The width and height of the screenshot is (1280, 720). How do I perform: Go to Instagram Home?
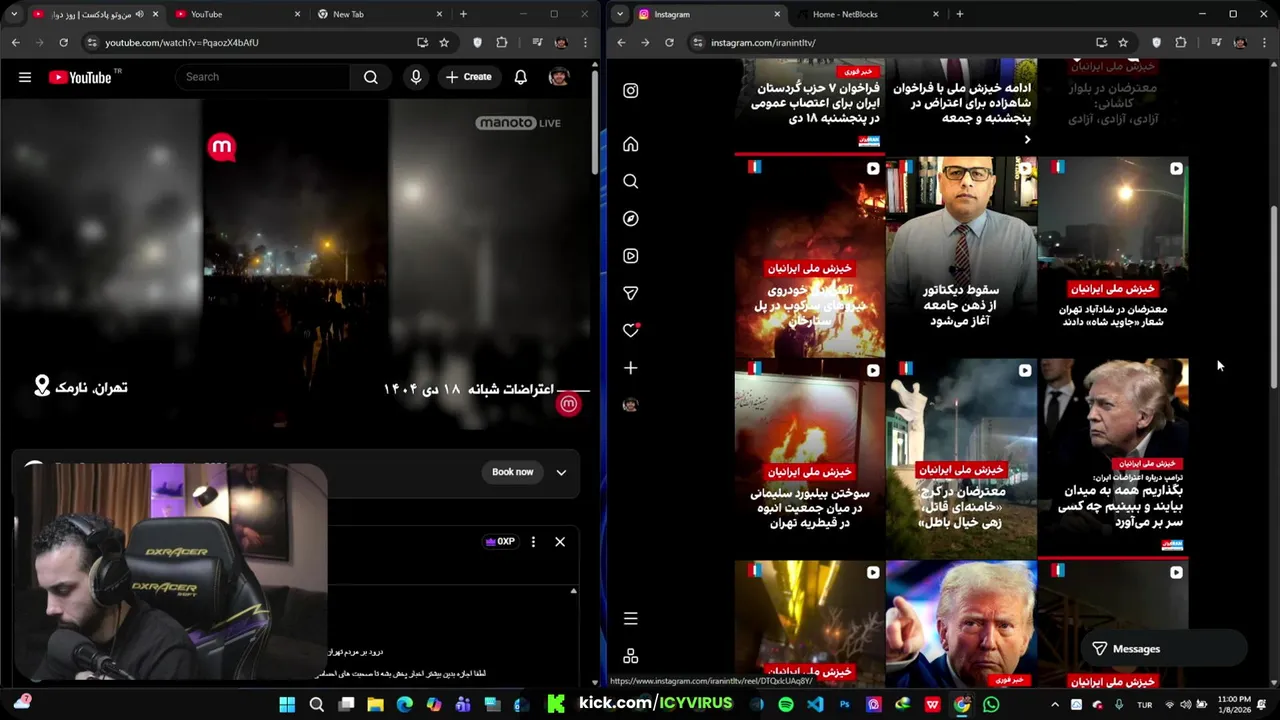click(x=631, y=144)
